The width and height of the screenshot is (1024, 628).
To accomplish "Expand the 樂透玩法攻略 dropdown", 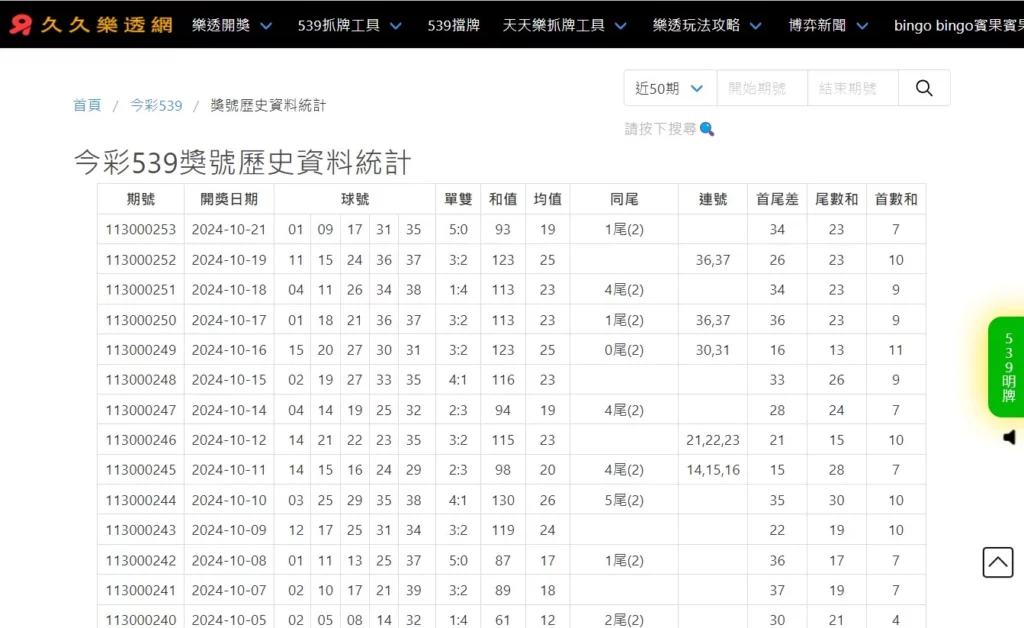I will 699,25.
